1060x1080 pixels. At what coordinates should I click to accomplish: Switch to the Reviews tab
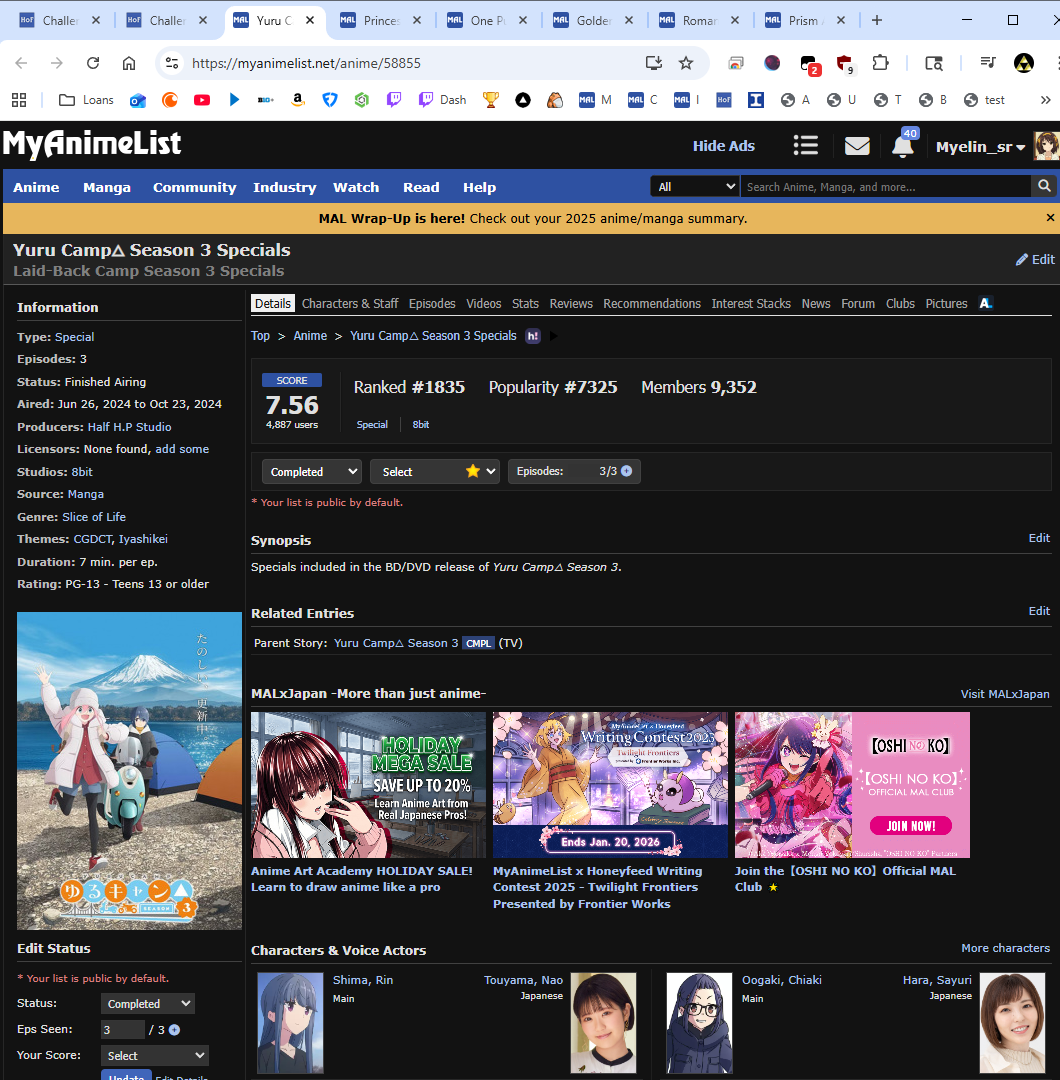click(x=571, y=304)
